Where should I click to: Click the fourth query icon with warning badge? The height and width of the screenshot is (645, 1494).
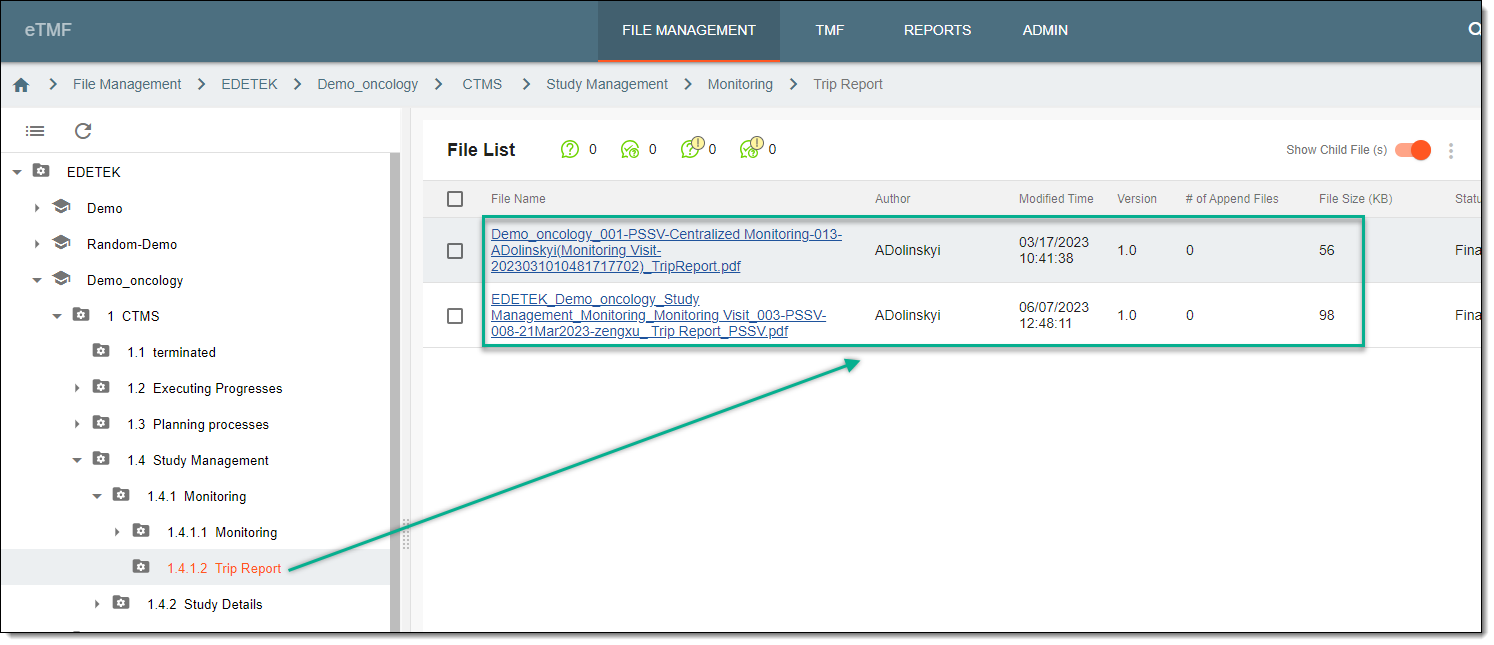(752, 148)
